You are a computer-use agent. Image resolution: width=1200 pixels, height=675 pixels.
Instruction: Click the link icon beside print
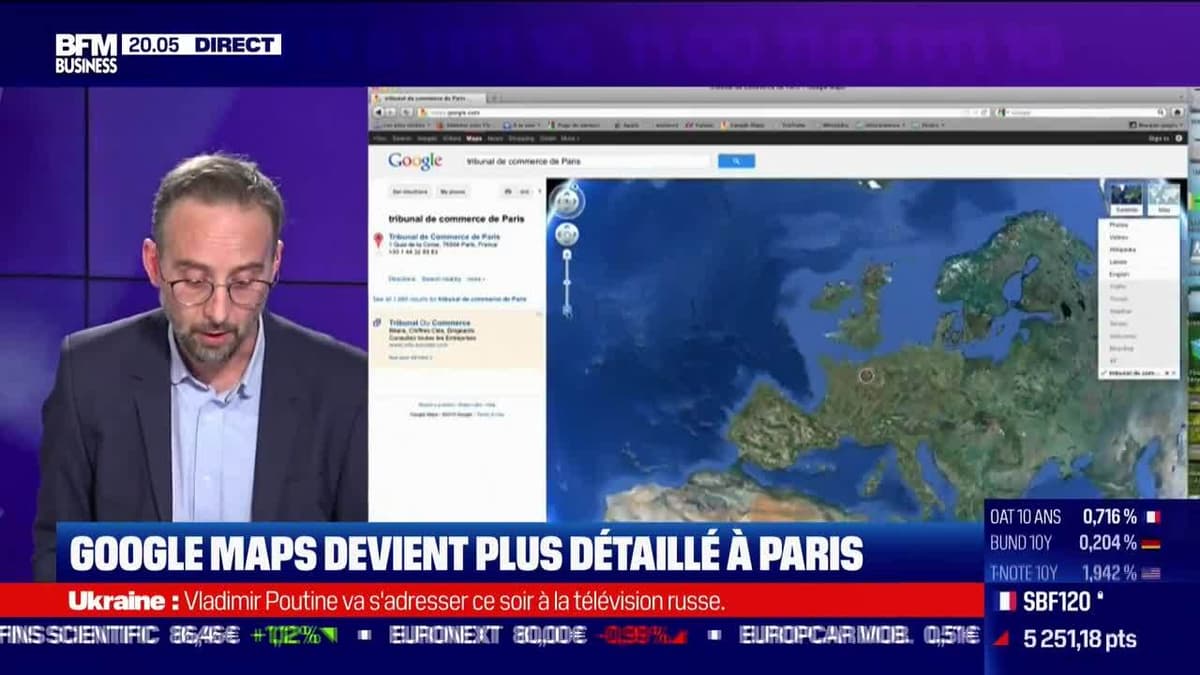[x=524, y=191]
